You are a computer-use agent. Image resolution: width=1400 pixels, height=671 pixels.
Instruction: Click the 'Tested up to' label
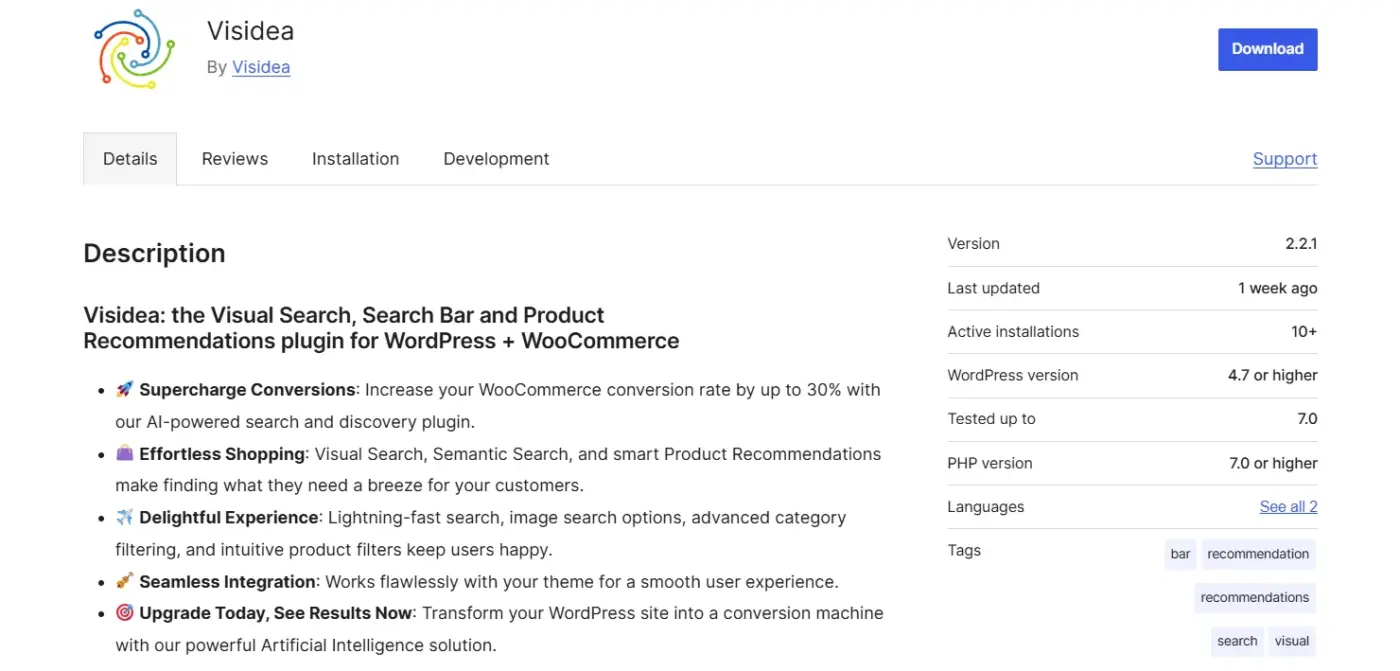pos(991,419)
